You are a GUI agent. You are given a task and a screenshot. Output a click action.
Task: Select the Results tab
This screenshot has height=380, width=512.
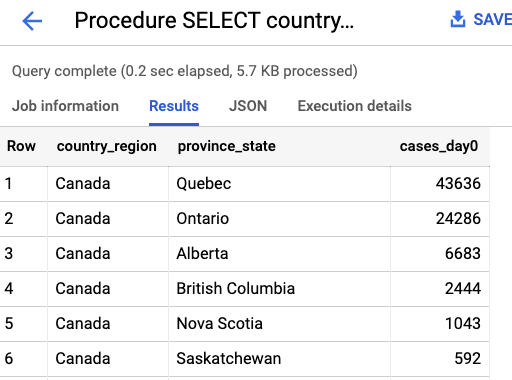click(174, 106)
